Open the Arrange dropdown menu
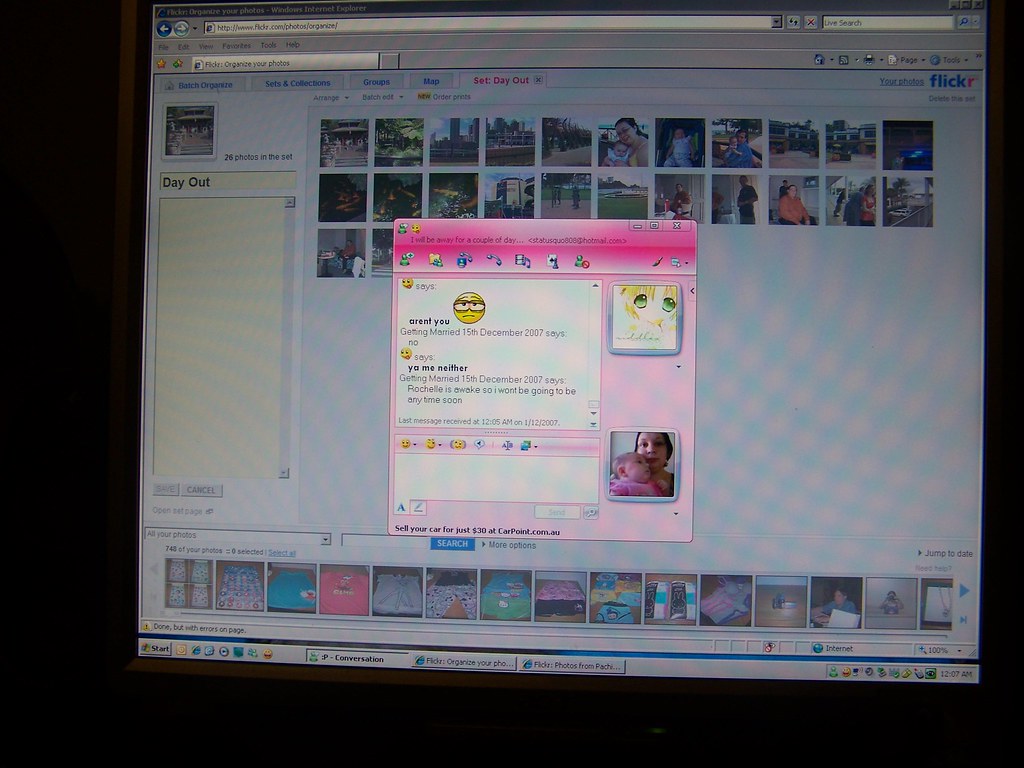This screenshot has height=768, width=1024. pyautogui.click(x=330, y=97)
